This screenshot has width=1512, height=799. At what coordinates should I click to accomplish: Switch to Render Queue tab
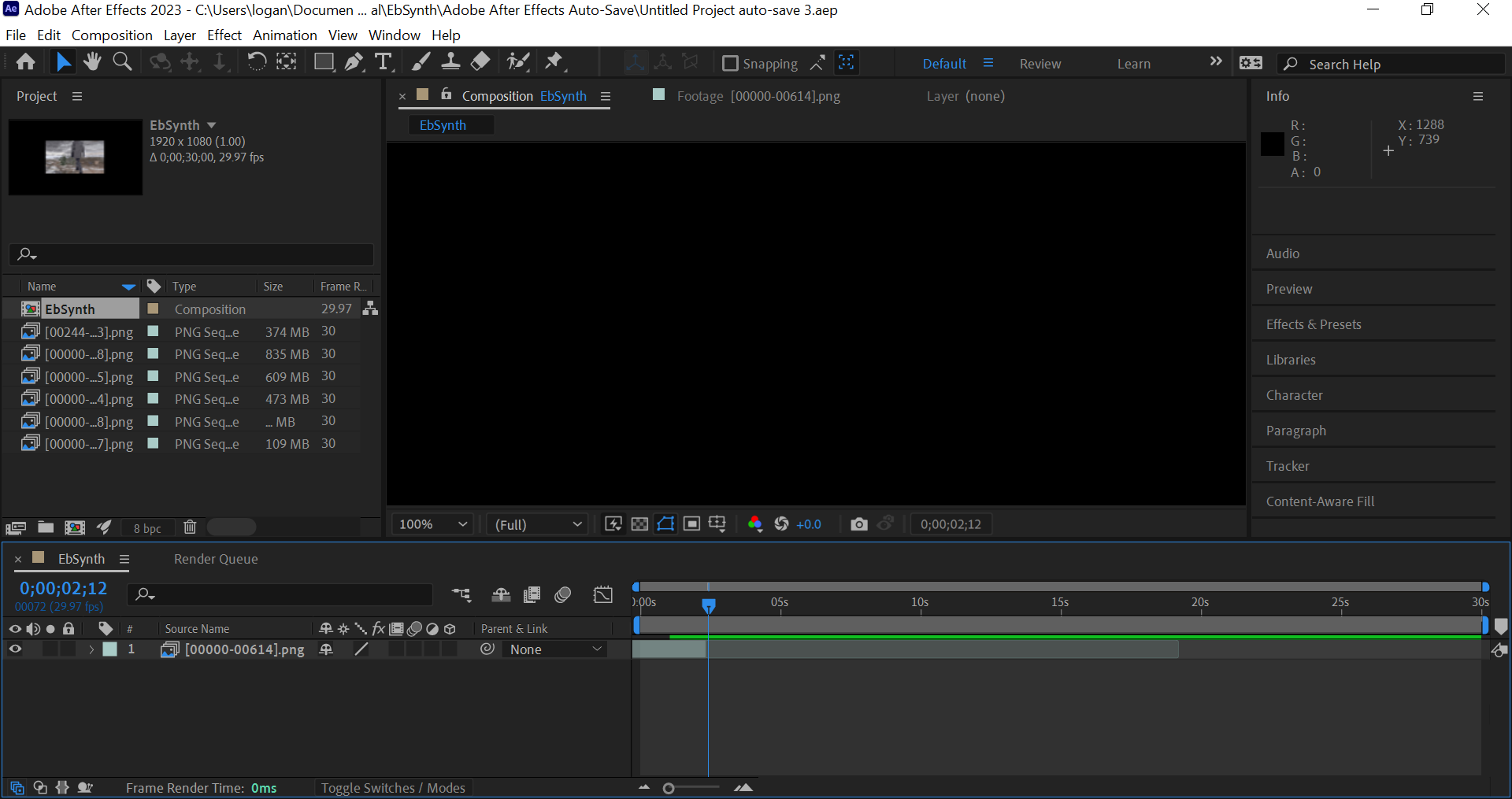pos(216,559)
